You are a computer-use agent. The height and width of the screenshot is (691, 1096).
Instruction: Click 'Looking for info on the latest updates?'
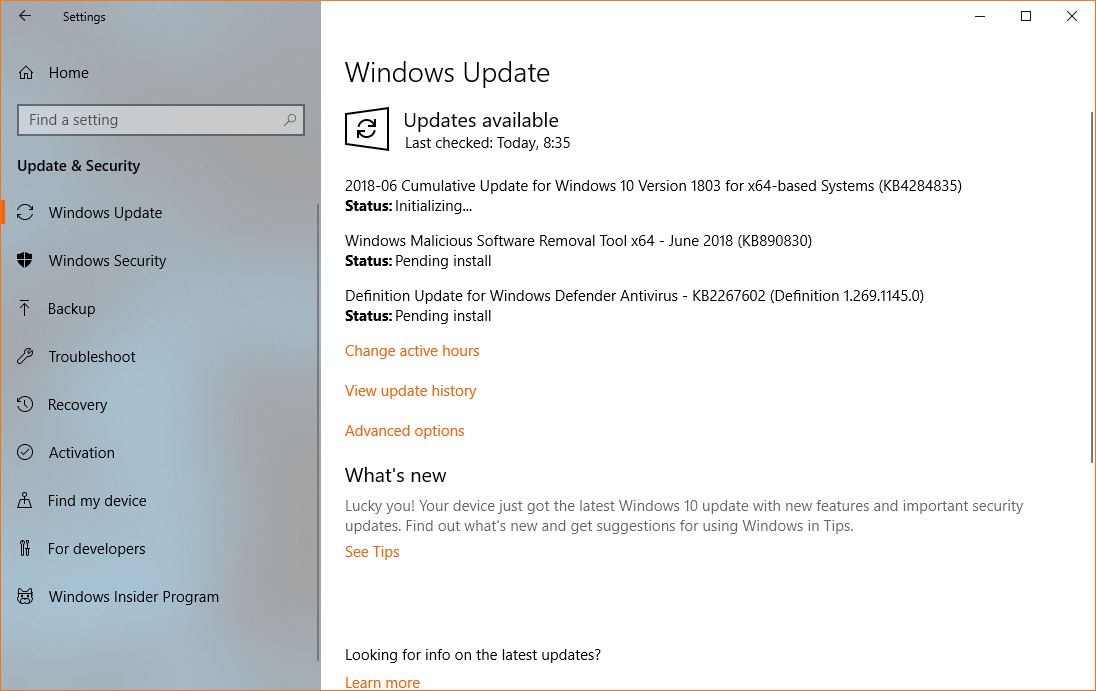[x=473, y=655]
